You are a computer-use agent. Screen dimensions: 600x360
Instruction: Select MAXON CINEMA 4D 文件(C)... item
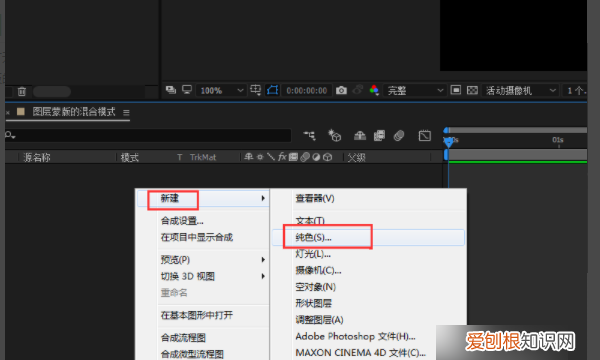point(360,352)
